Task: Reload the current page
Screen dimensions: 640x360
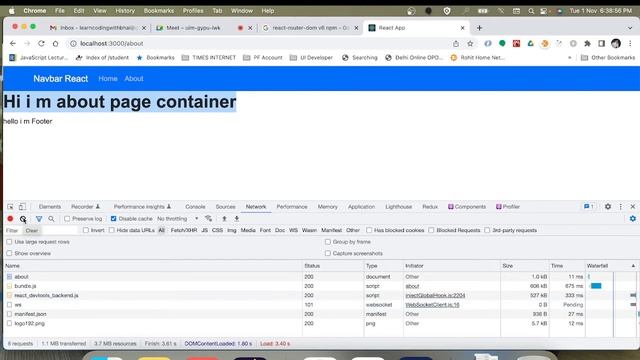Action: pos(41,43)
